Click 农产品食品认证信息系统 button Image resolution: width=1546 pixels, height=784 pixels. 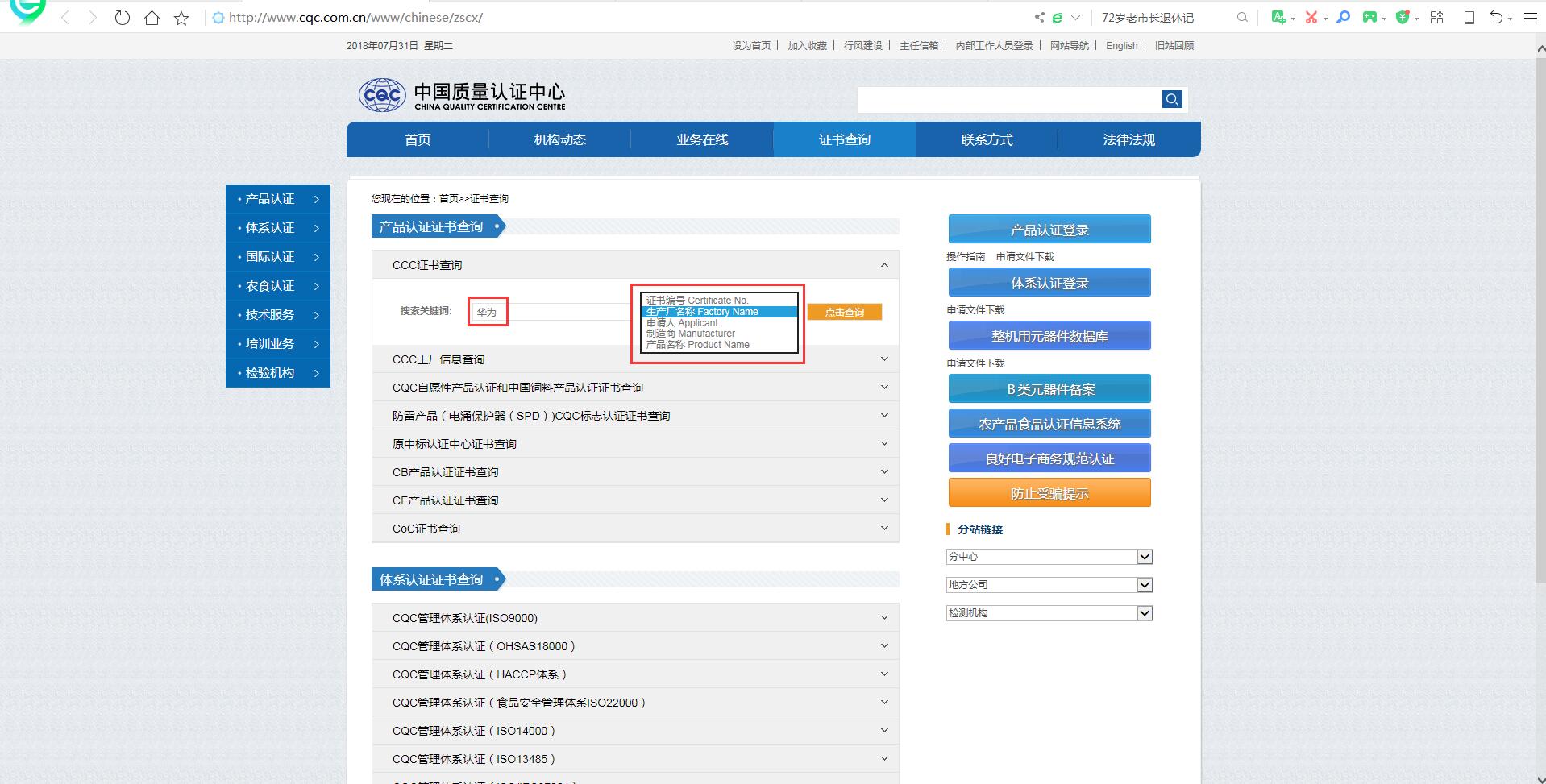point(1049,424)
